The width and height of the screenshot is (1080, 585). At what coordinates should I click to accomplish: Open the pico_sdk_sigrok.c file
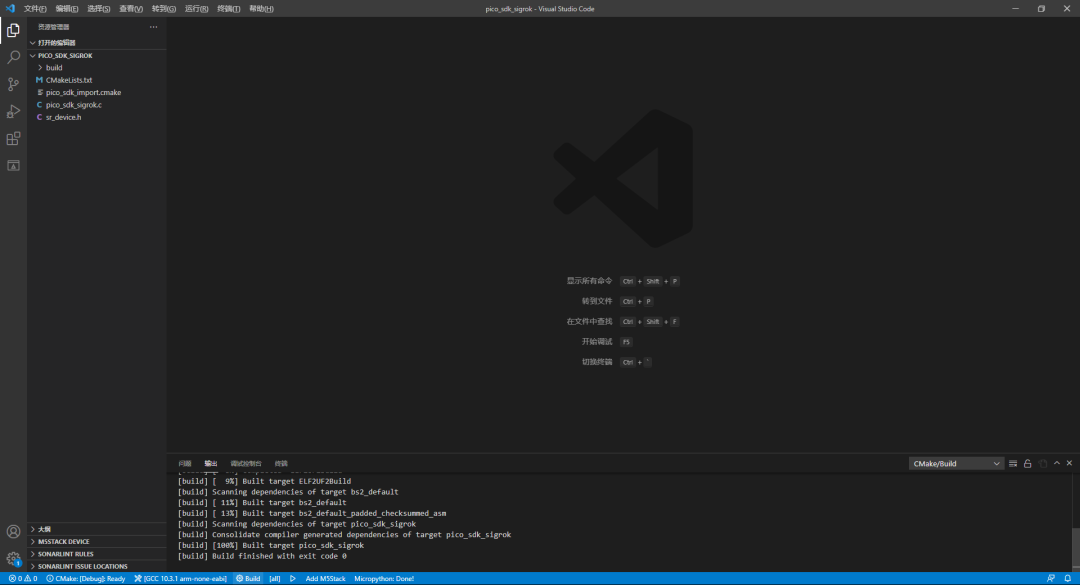73,105
